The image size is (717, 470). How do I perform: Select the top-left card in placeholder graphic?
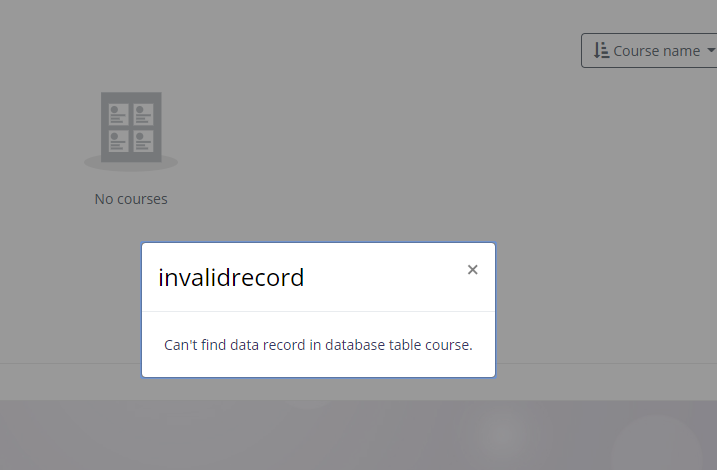pyautogui.click(x=118, y=114)
